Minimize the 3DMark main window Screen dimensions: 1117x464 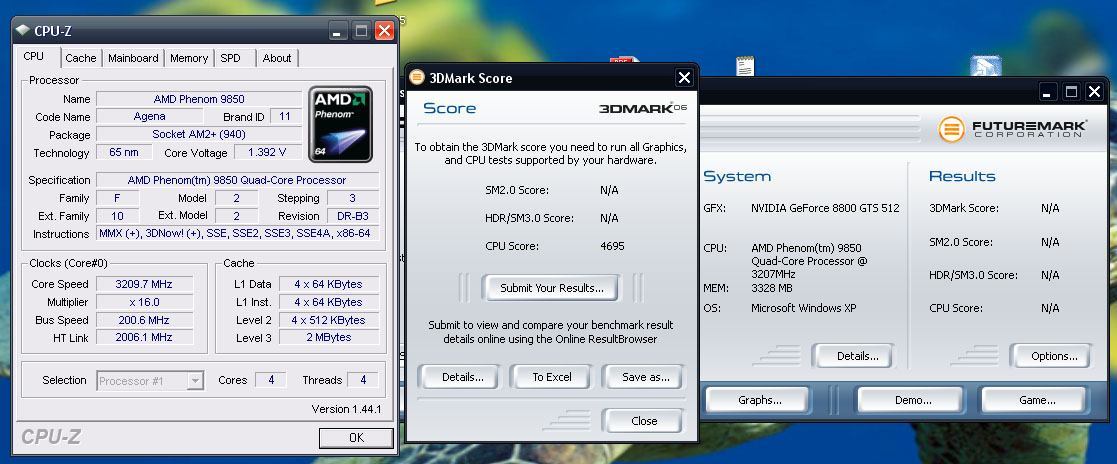coord(1047,92)
